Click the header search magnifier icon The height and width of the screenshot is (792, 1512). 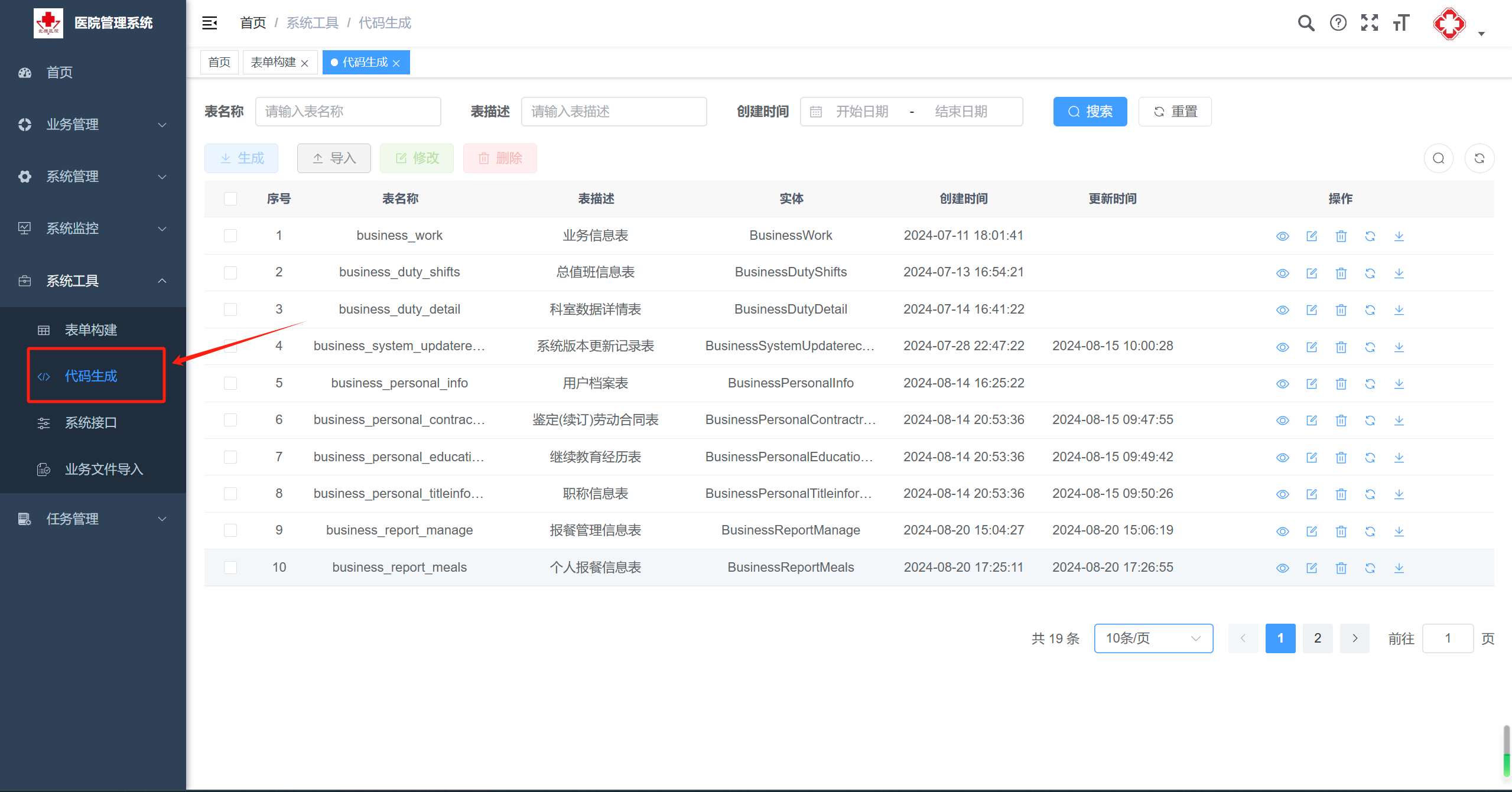pyautogui.click(x=1306, y=23)
